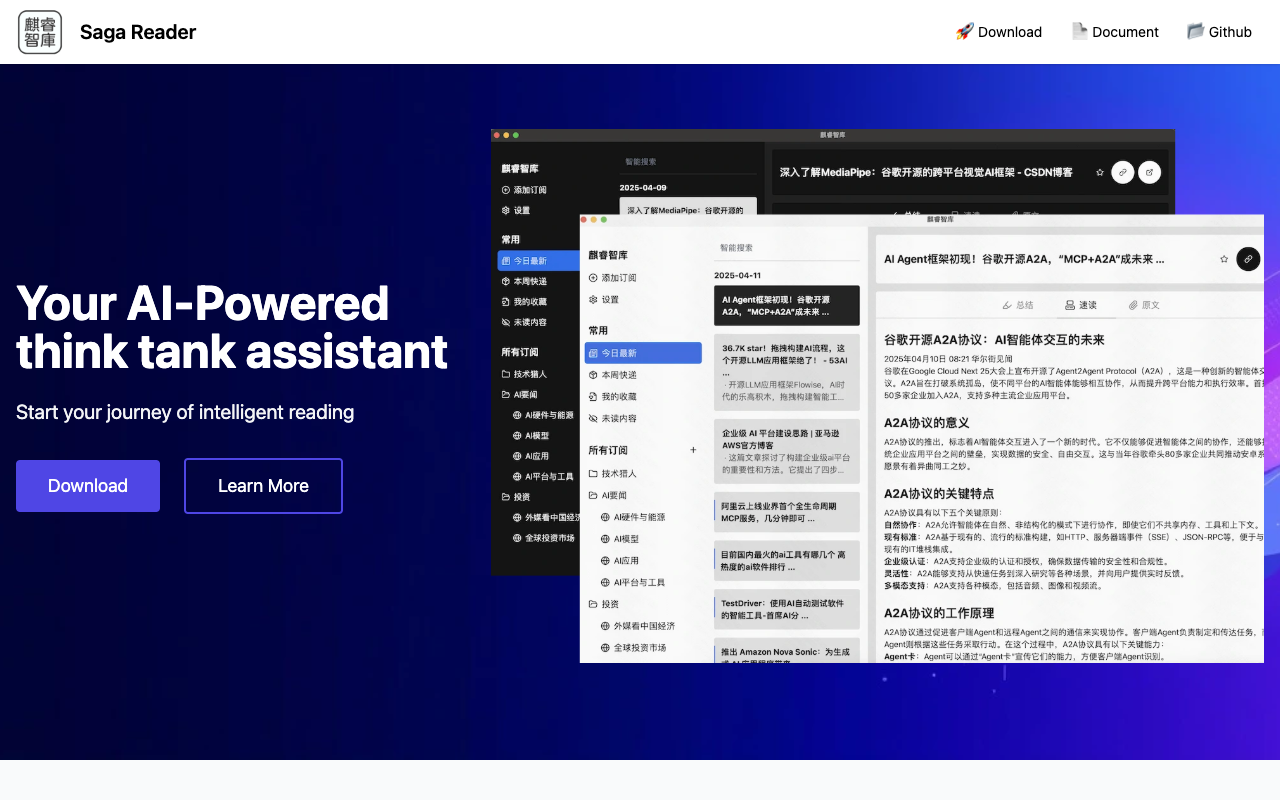The height and width of the screenshot is (800, 1280).
Task: Click the Learn More button
Action: (262, 485)
